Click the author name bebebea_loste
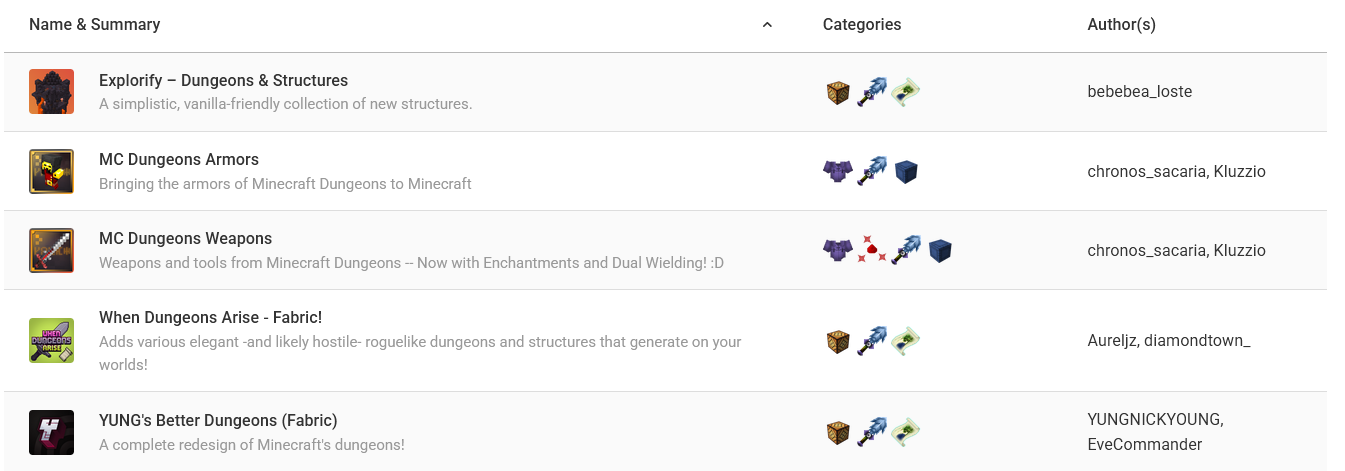The height and width of the screenshot is (471, 1345). (x=1139, y=92)
